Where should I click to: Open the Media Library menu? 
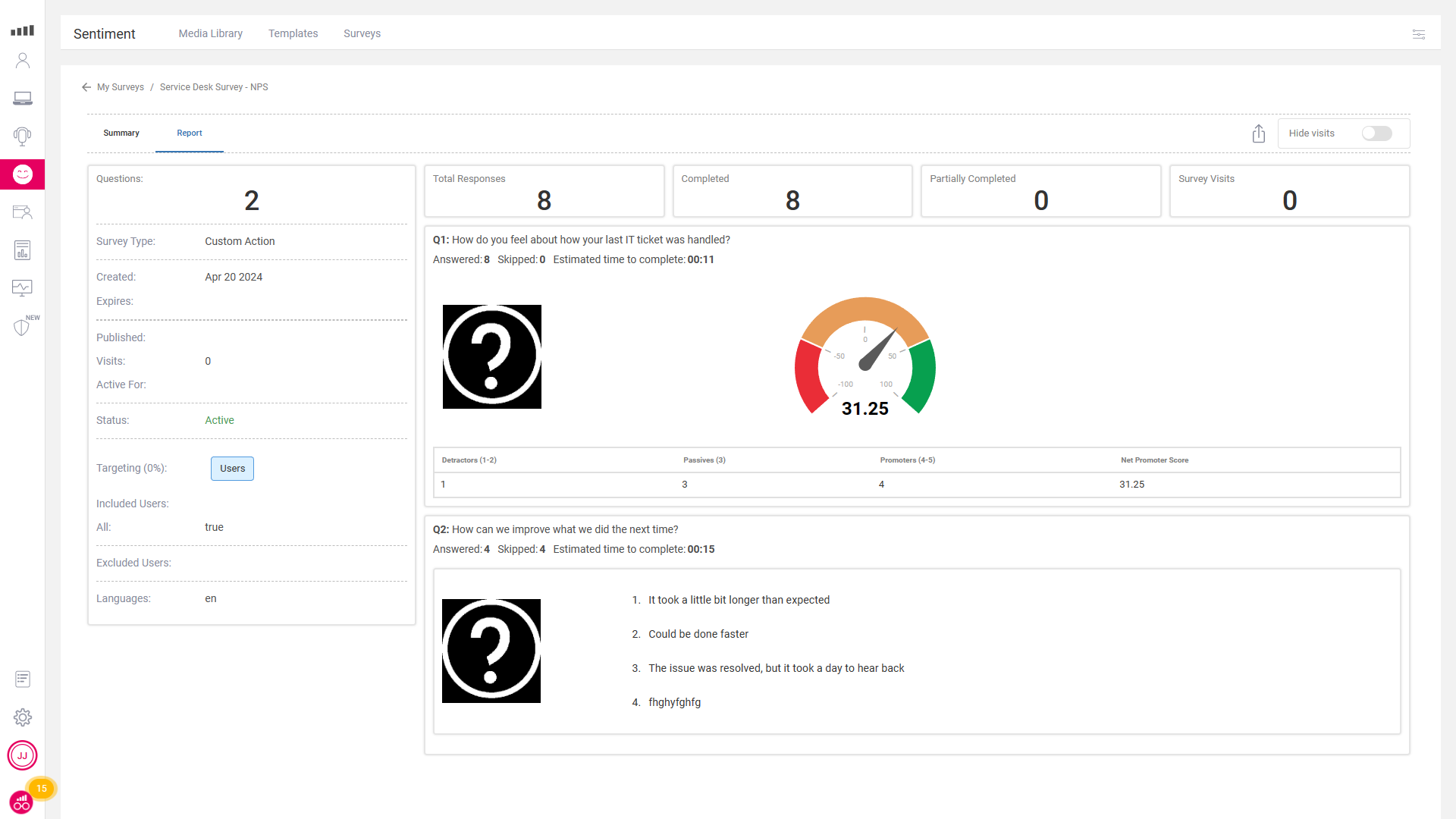[x=210, y=34]
